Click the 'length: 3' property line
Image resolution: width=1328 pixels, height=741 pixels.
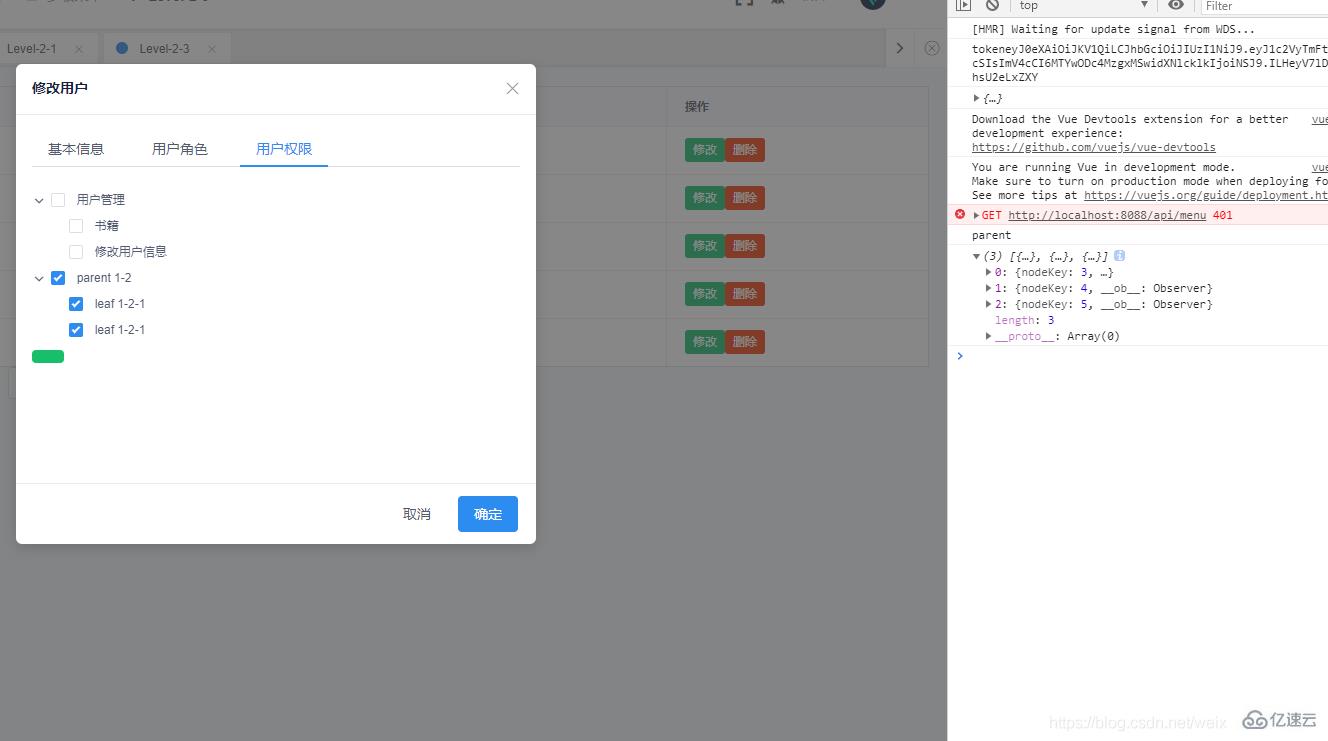[1025, 320]
